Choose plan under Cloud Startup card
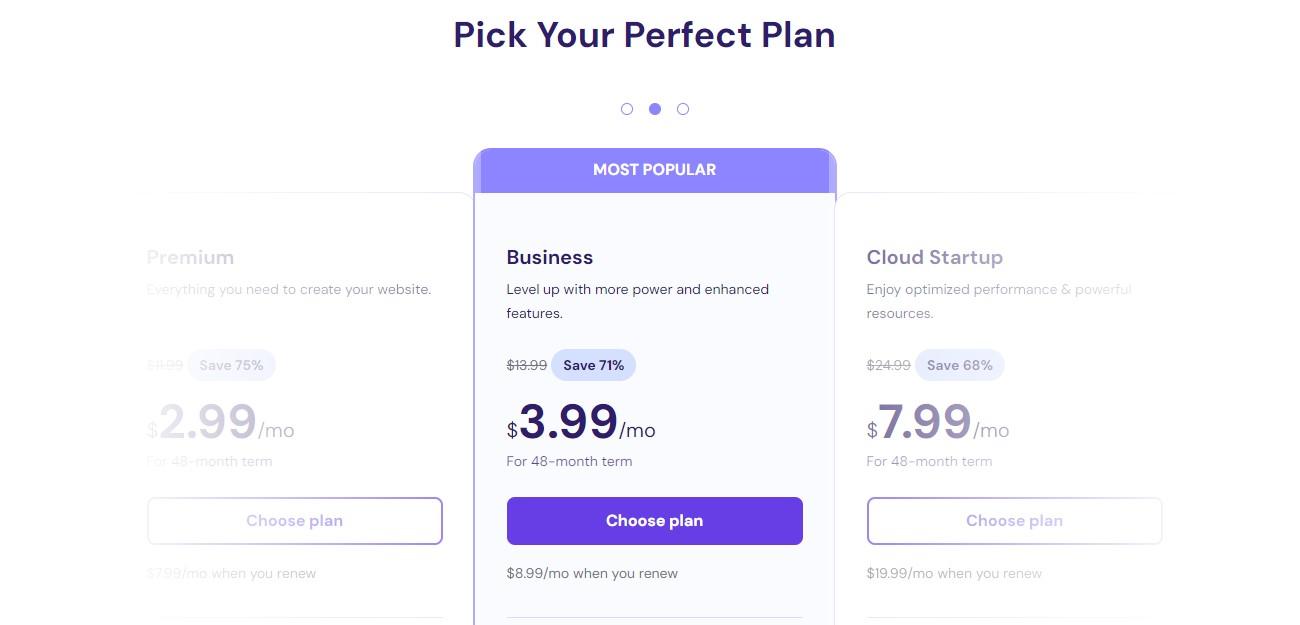The width and height of the screenshot is (1300, 625). point(1015,521)
